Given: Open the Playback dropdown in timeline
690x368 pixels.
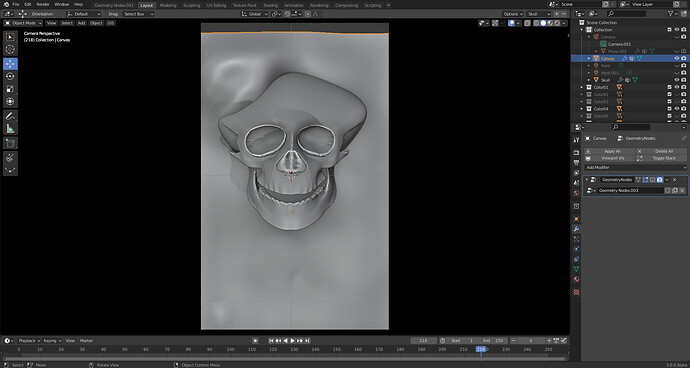Looking at the screenshot, I should click(29, 341).
